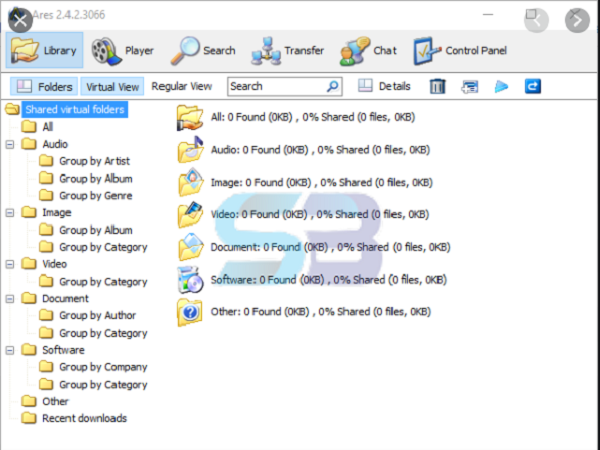600x450 pixels.
Task: Click the Document folder icon in list
Action: coord(190,247)
